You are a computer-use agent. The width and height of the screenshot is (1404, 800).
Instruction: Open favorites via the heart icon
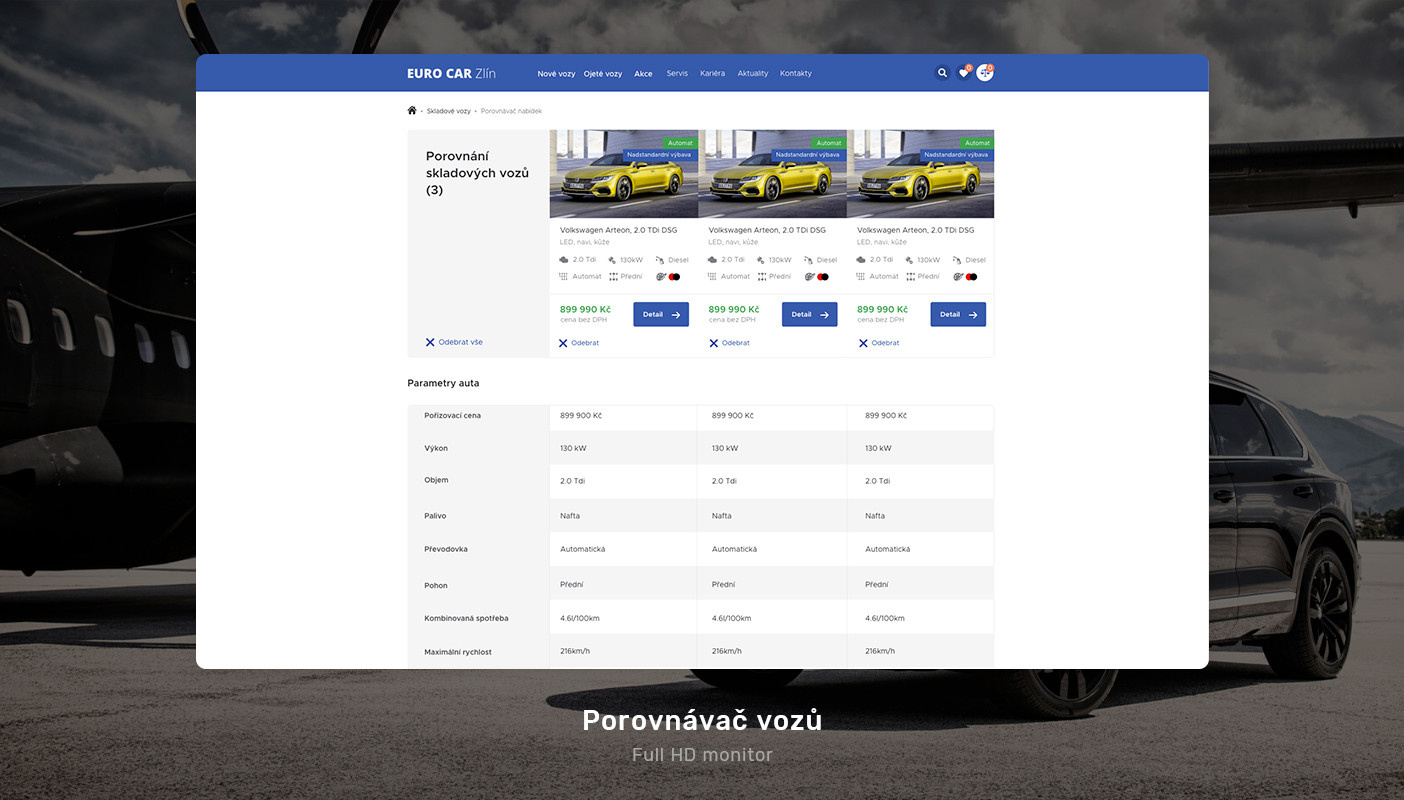coord(964,73)
